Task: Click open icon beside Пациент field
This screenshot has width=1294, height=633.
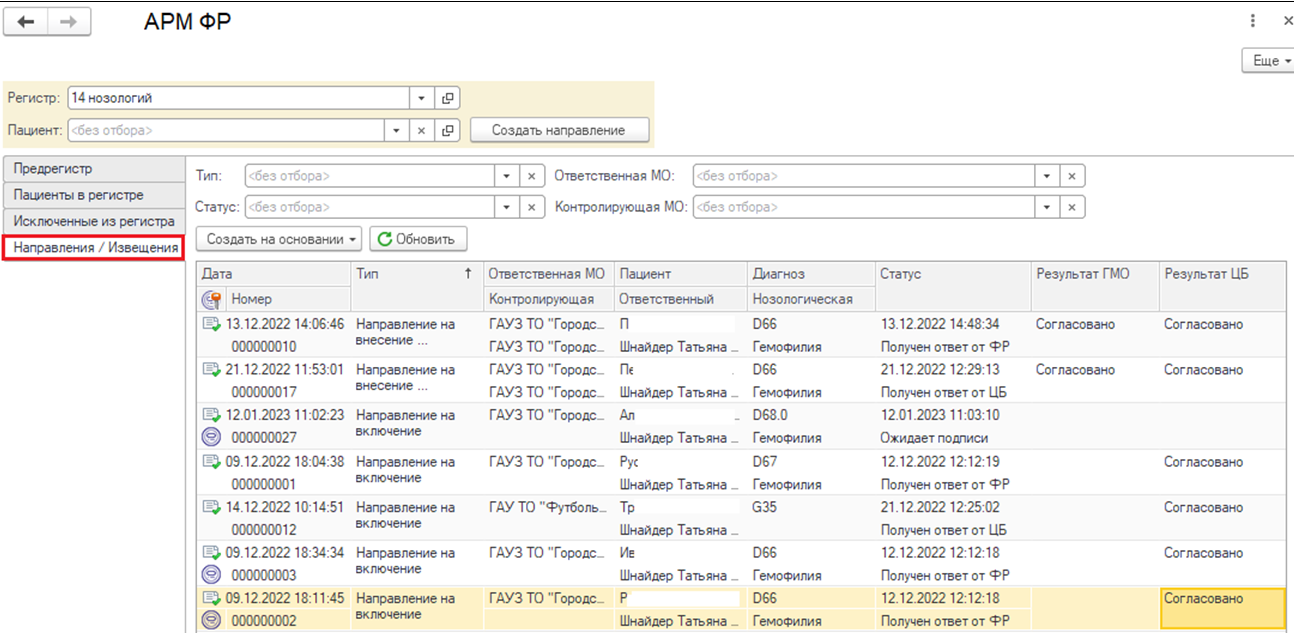Action: (448, 130)
